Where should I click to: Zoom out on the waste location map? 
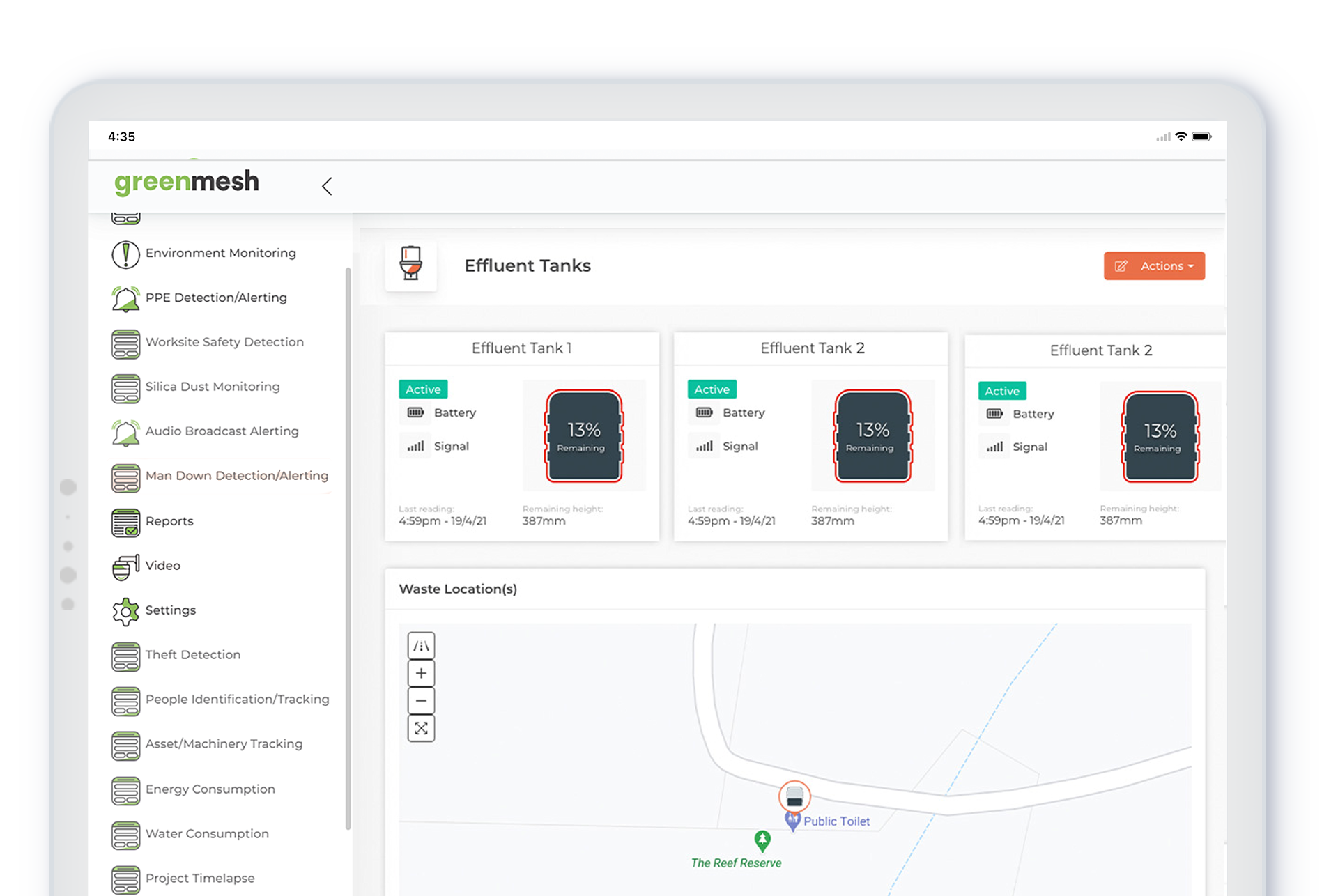tap(421, 701)
